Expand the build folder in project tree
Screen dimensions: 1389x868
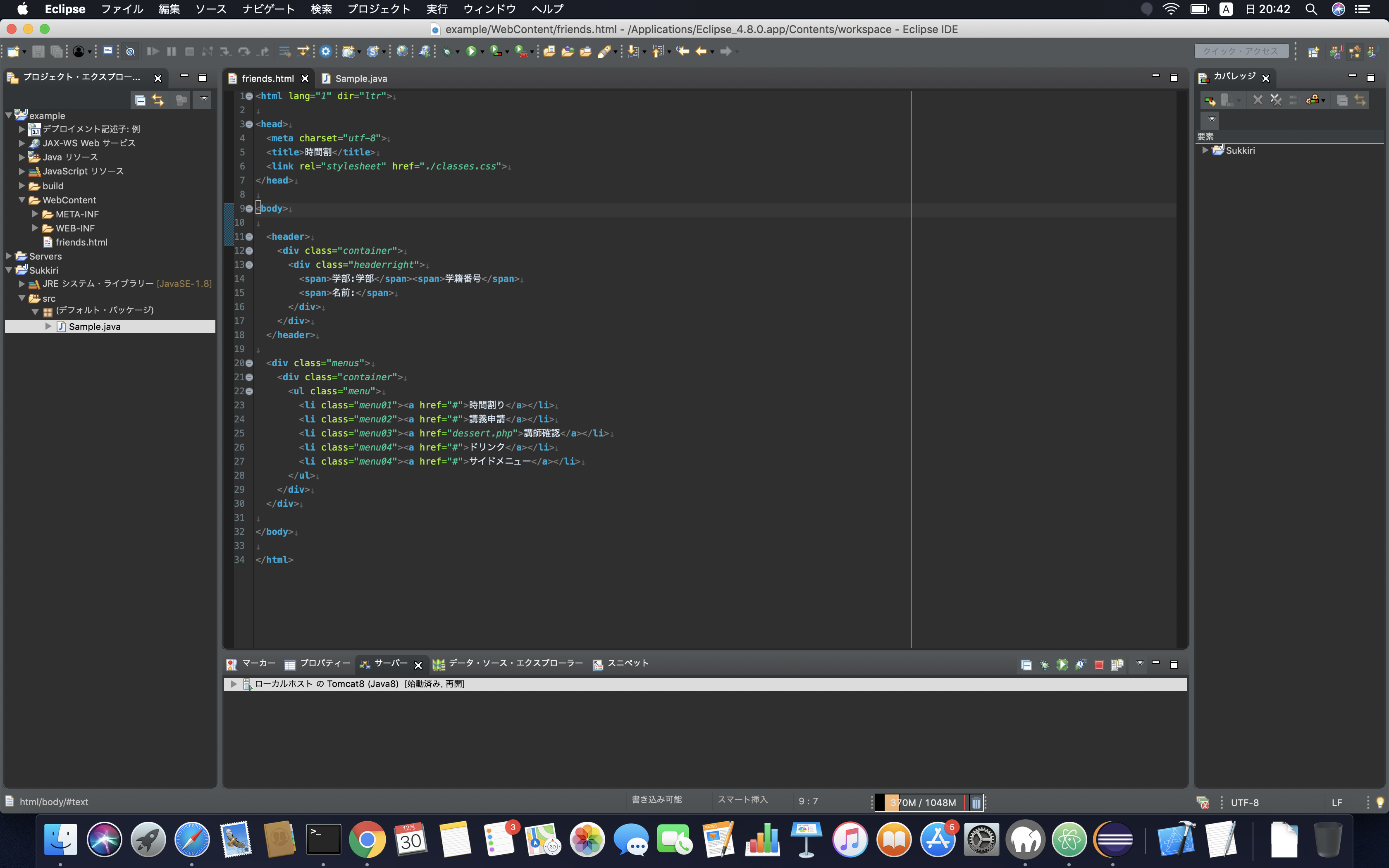22,186
